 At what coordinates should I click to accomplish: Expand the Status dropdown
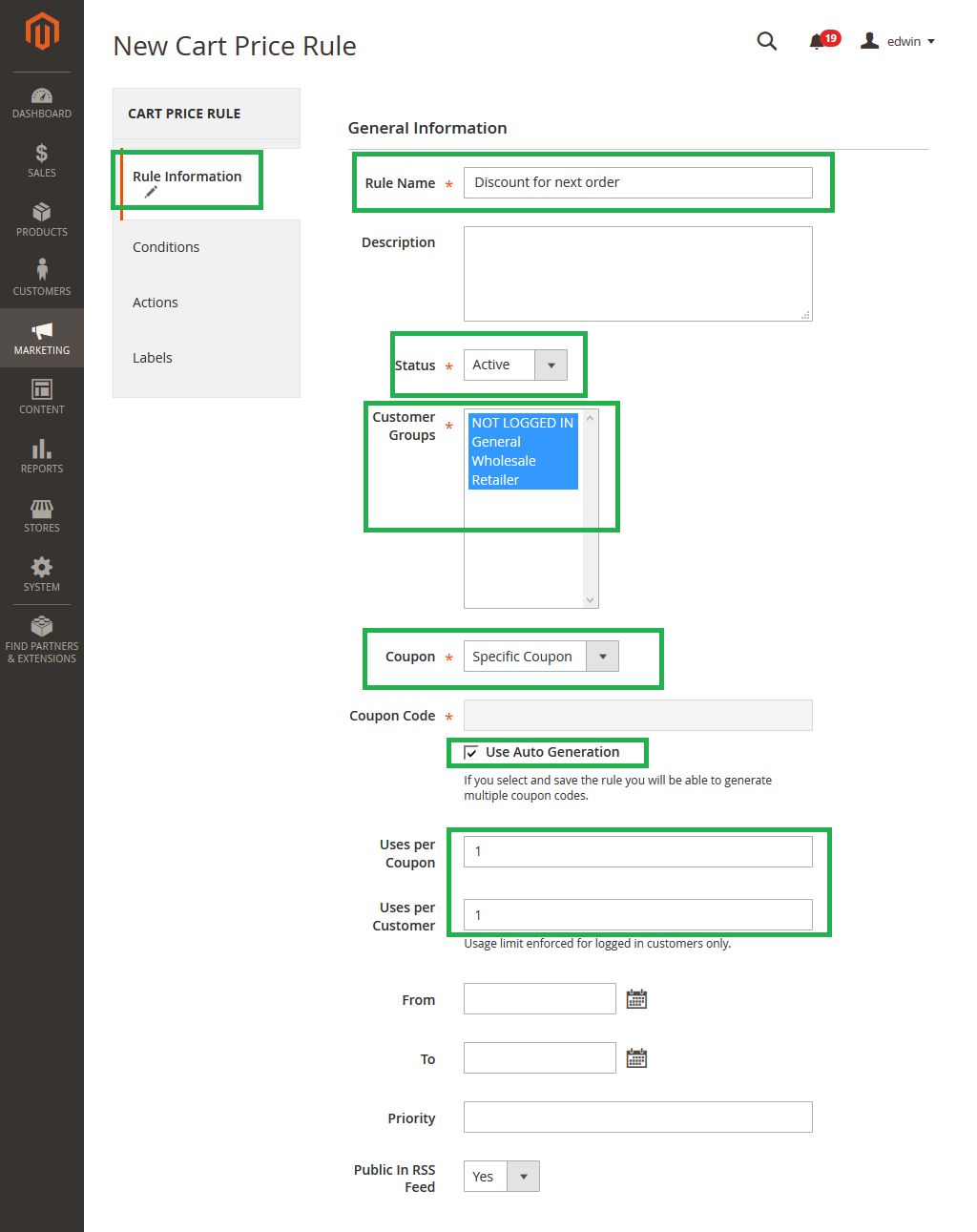pos(551,365)
